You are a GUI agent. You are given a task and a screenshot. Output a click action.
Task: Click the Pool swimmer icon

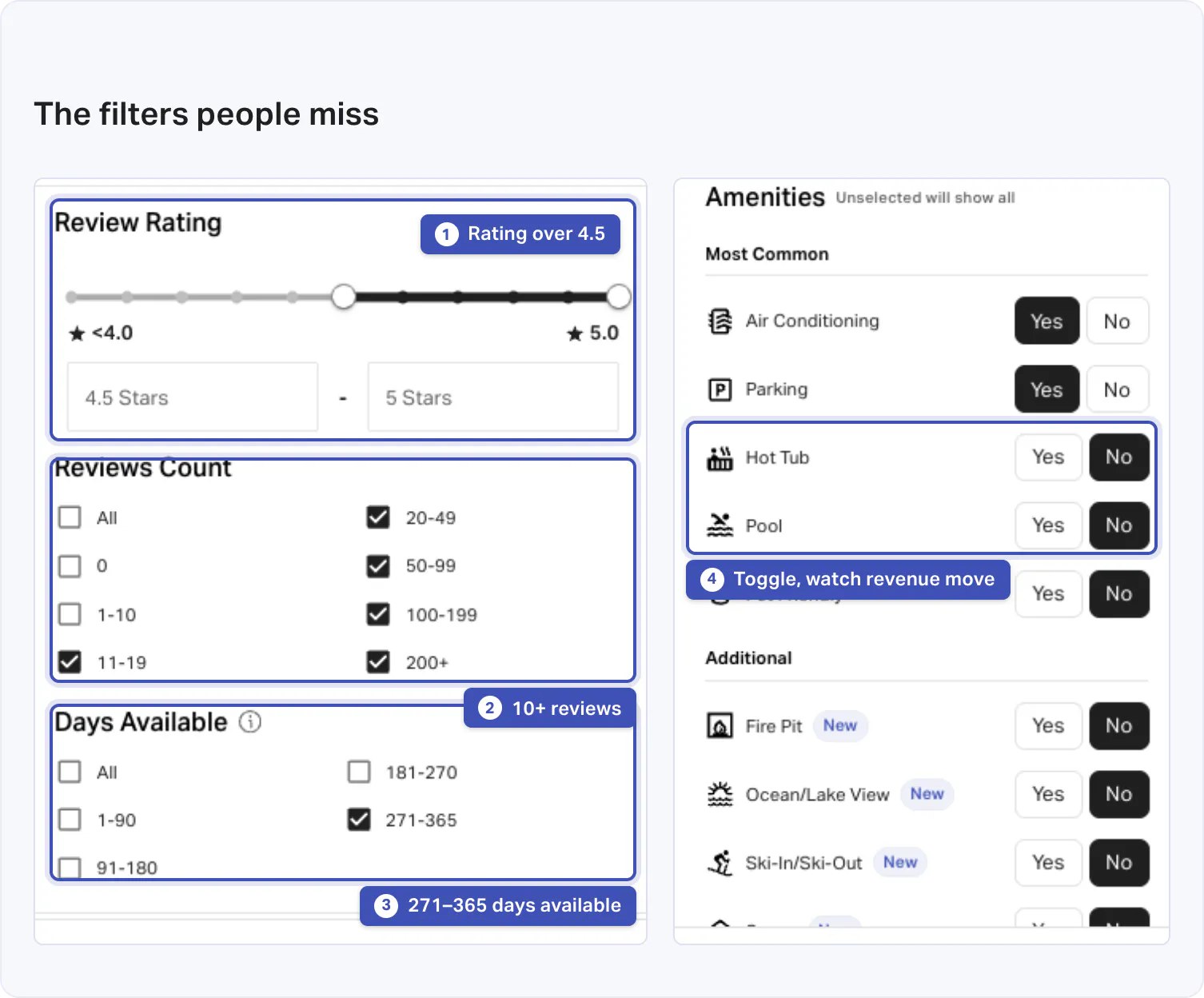tap(720, 525)
